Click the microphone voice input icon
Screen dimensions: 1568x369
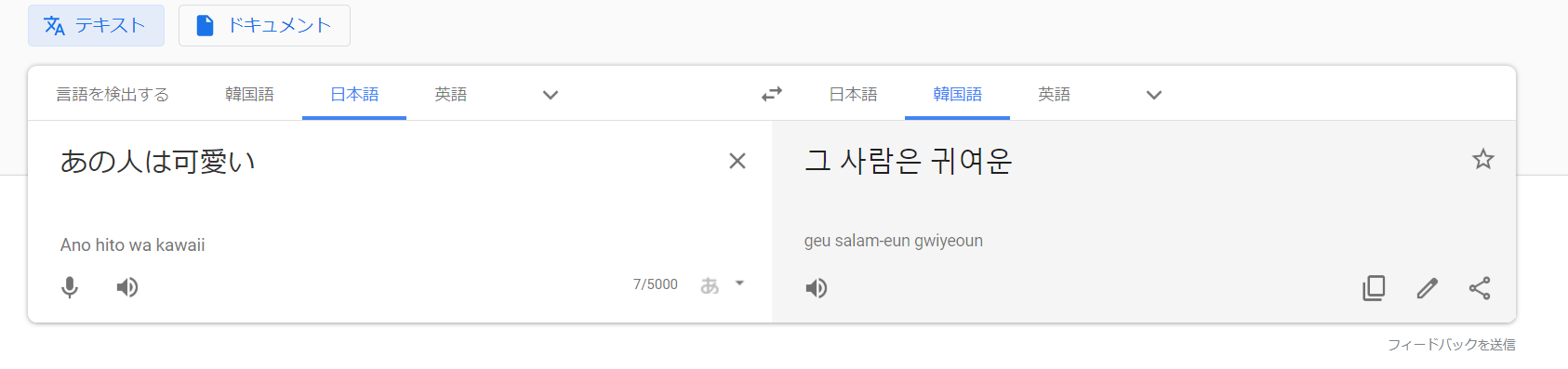[70, 287]
